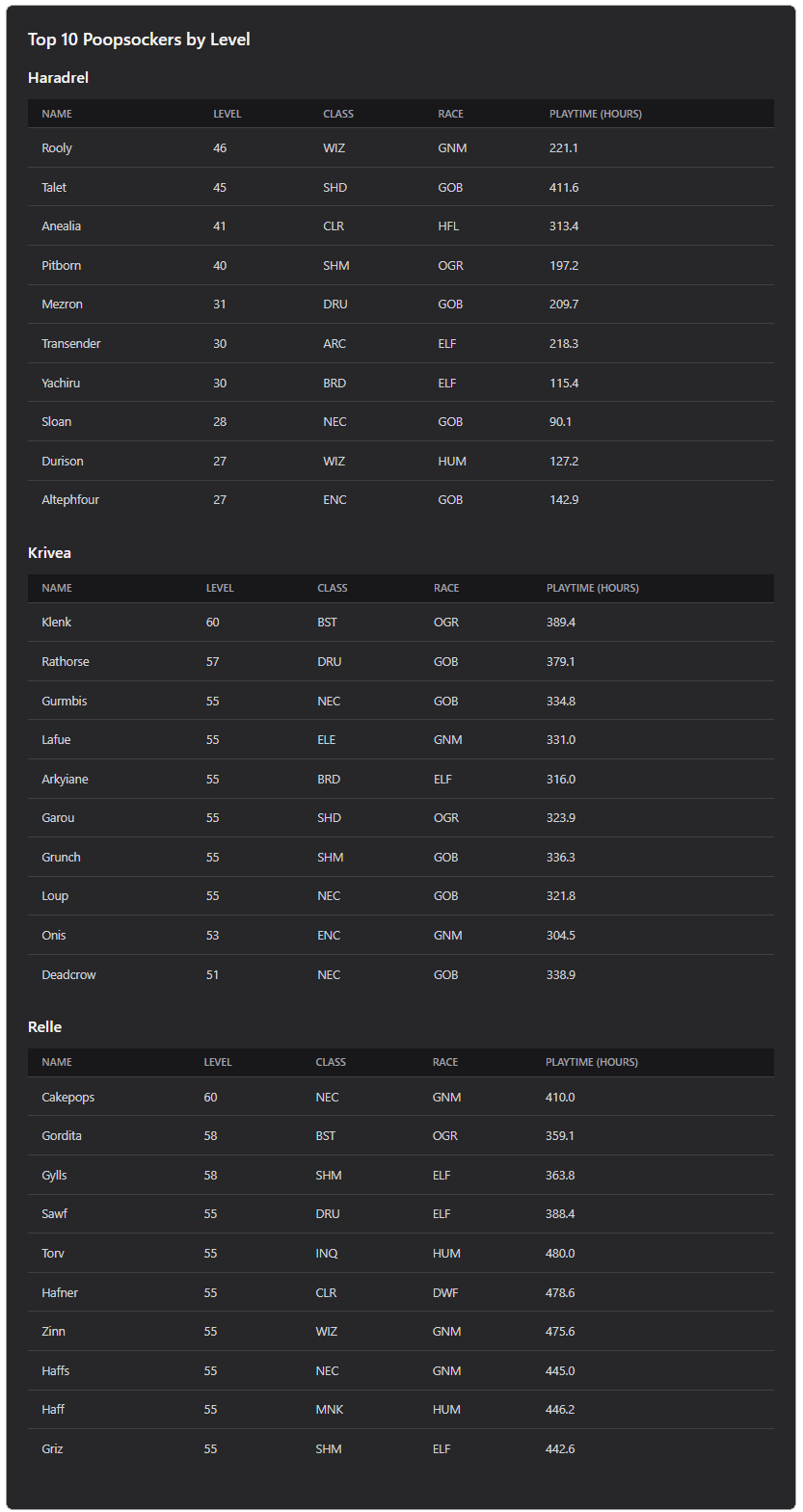Select the Arkyiane row

coord(401,779)
